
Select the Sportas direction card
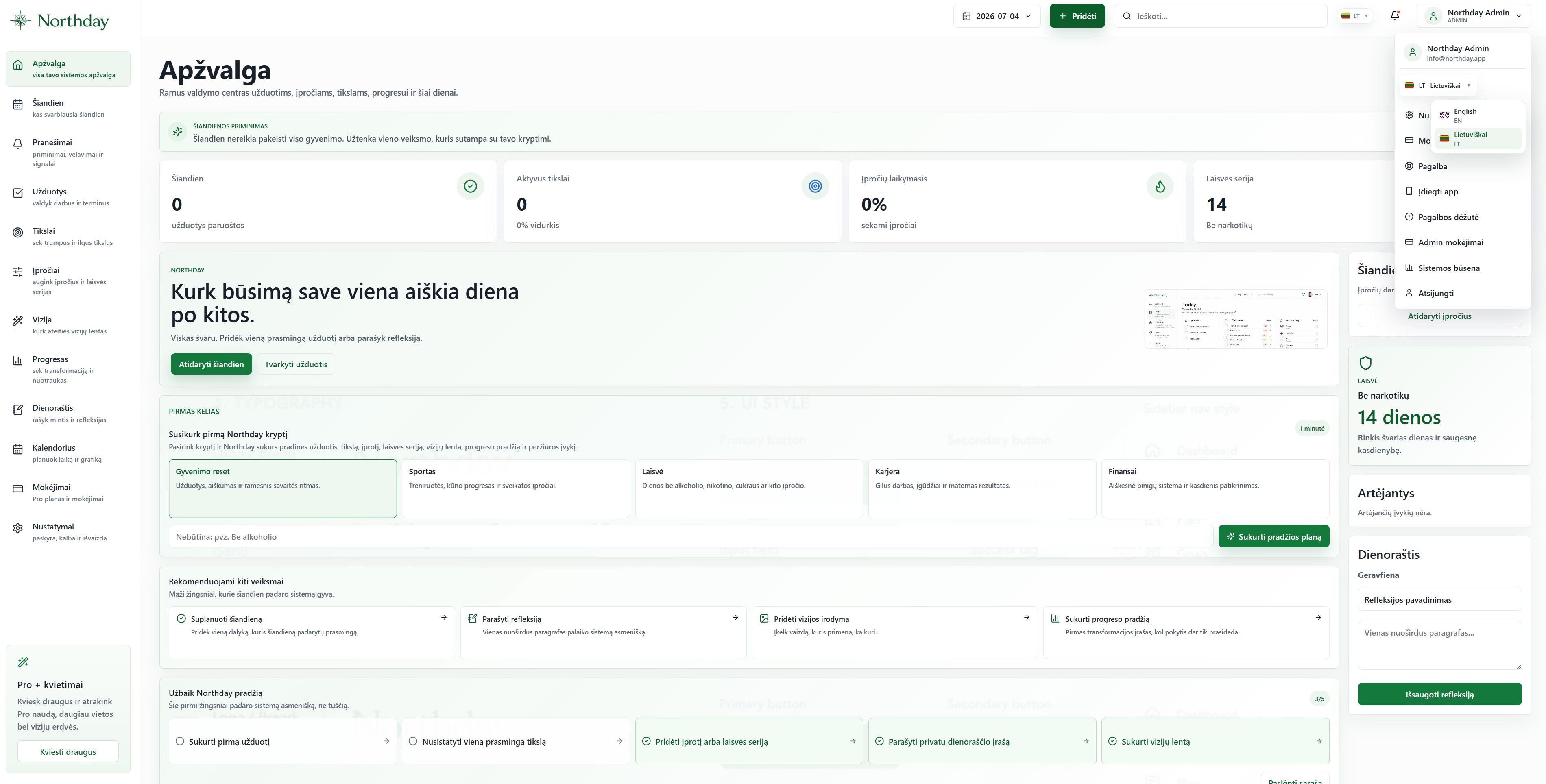[x=515, y=488]
